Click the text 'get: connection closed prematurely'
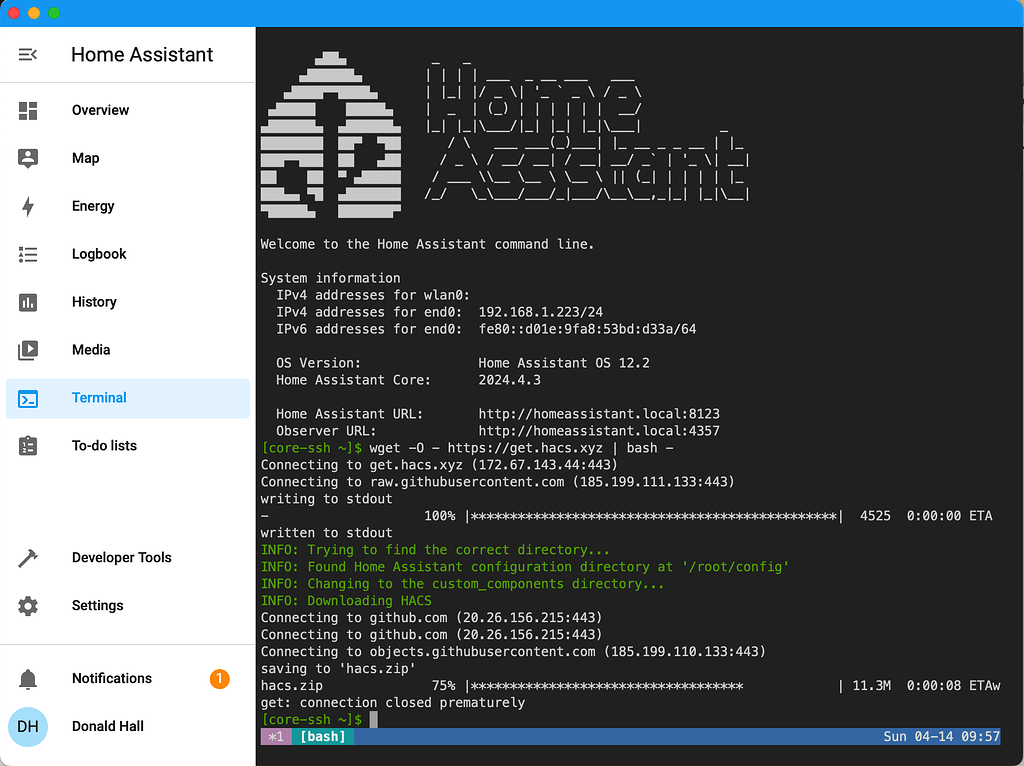The image size is (1024, 766). (392, 703)
